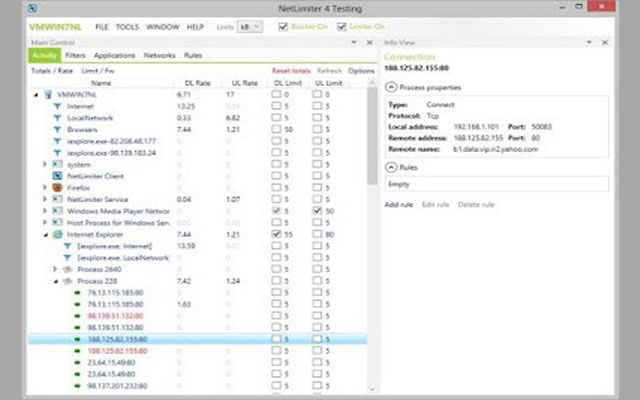The width and height of the screenshot is (640, 400).
Task: Click the Process 2640 gear icon
Action: pos(67,269)
